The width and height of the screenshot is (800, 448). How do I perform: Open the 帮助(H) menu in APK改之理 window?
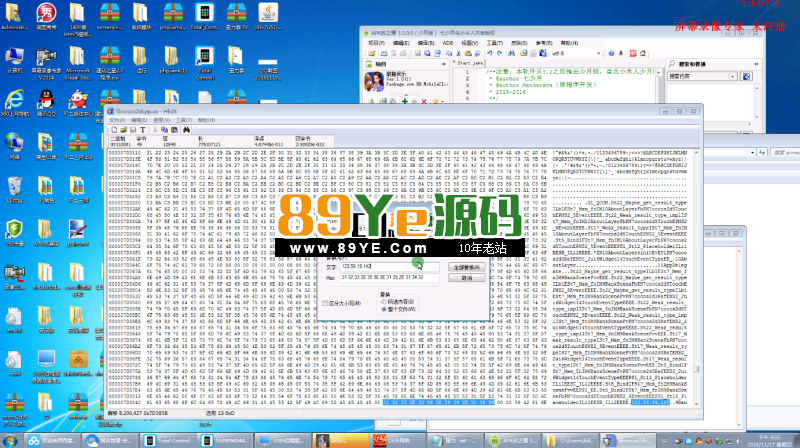pyautogui.click(x=569, y=43)
